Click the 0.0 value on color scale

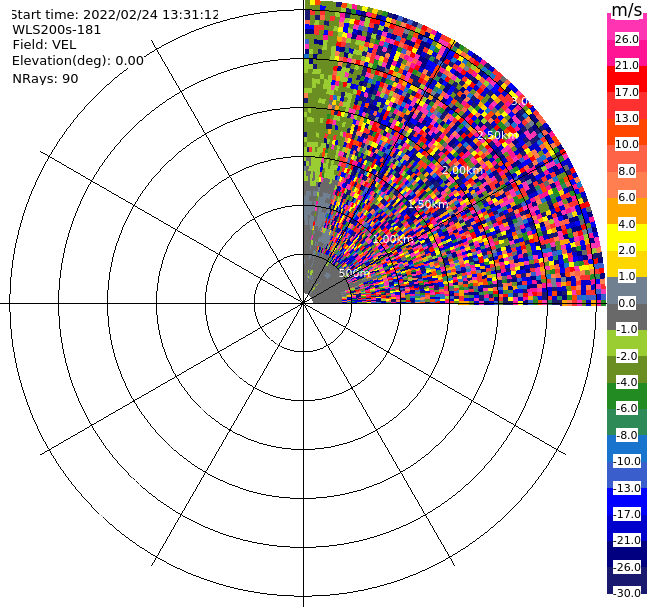pos(627,303)
